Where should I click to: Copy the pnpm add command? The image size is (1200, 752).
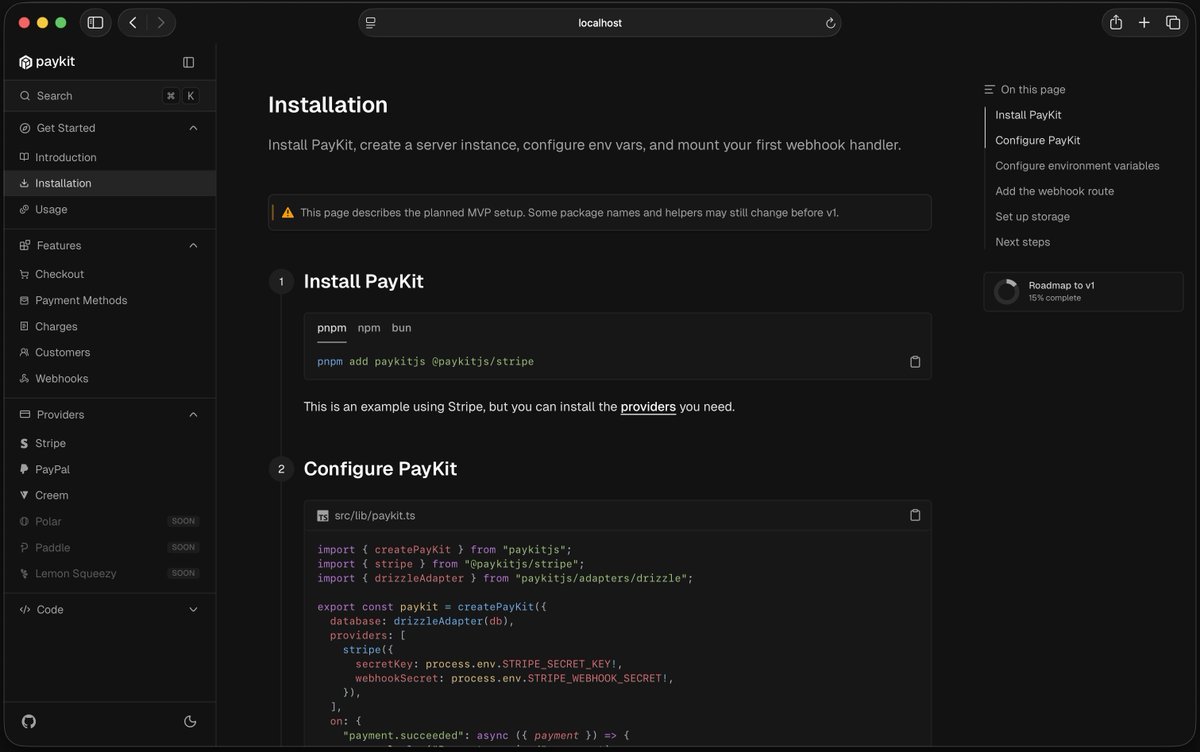(915, 361)
